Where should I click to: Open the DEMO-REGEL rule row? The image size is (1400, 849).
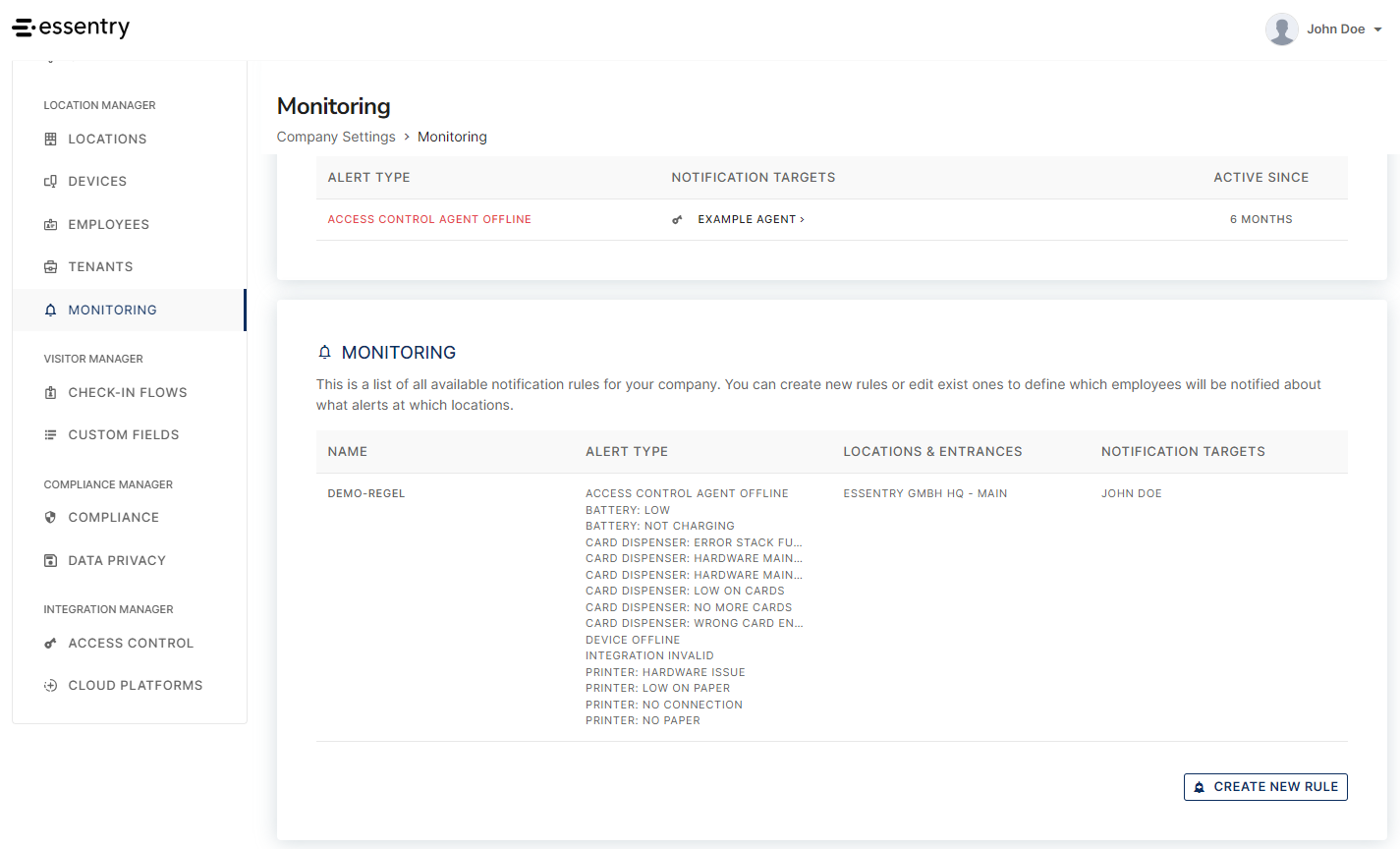pyautogui.click(x=831, y=607)
